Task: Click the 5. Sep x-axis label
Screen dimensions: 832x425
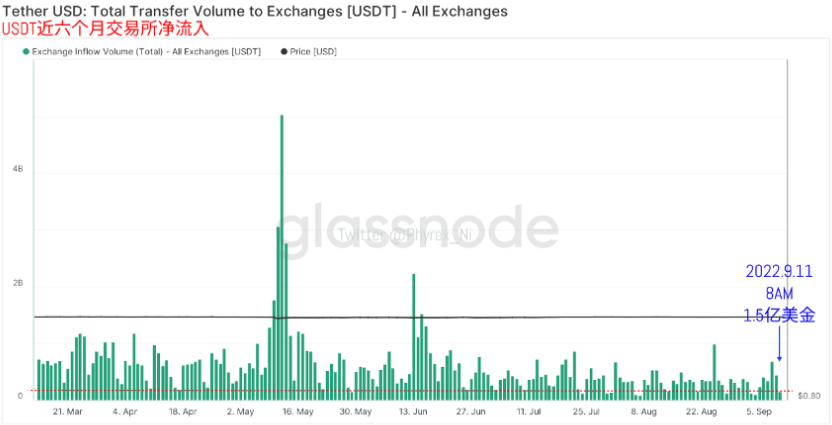Action: (x=760, y=411)
